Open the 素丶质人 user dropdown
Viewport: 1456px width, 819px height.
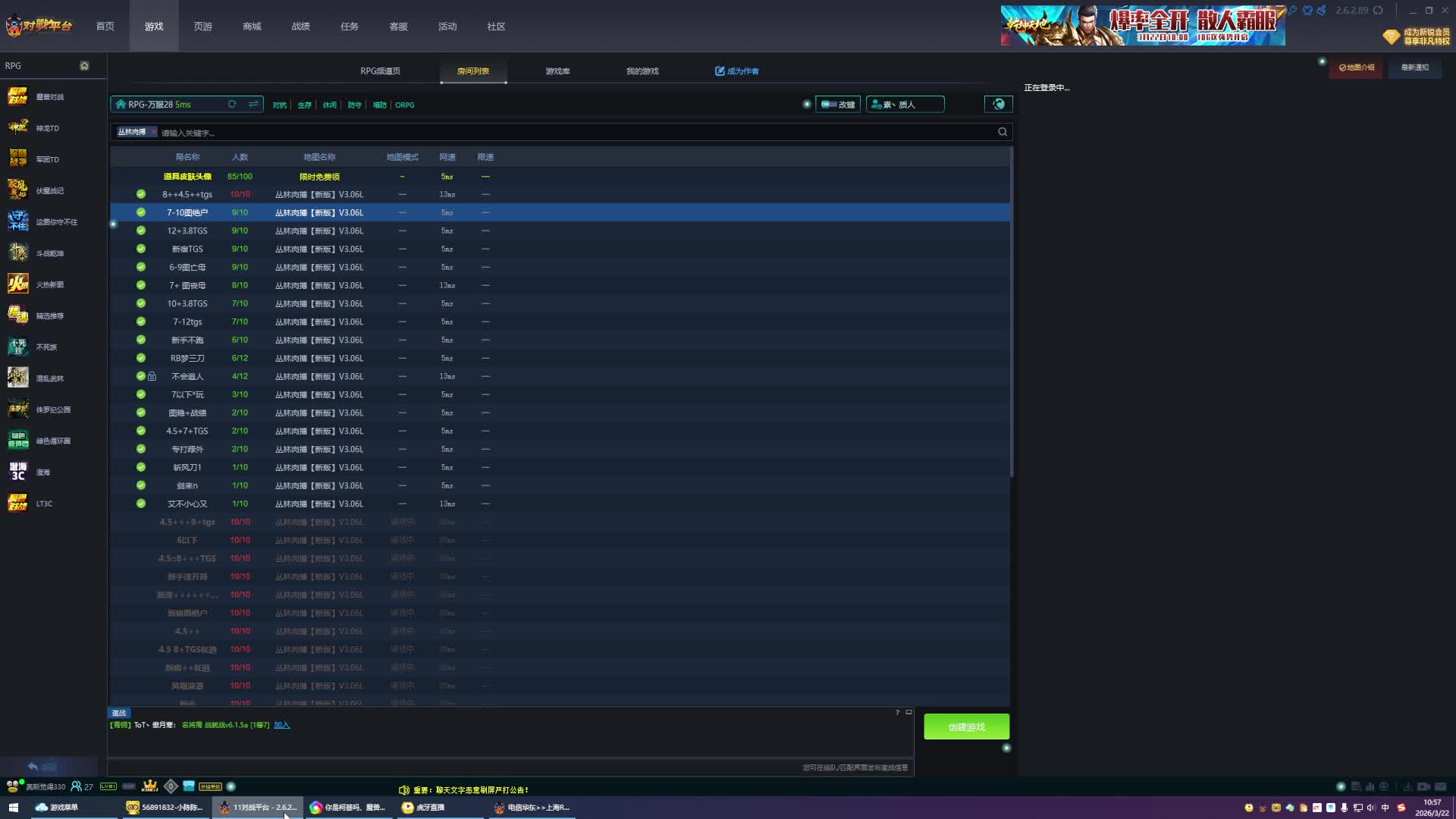tap(905, 105)
